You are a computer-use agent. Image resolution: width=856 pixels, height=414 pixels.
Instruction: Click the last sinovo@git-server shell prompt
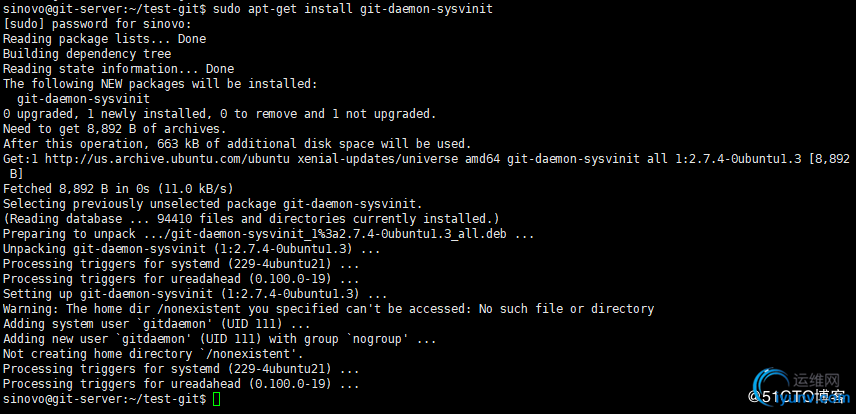[x=104, y=399]
